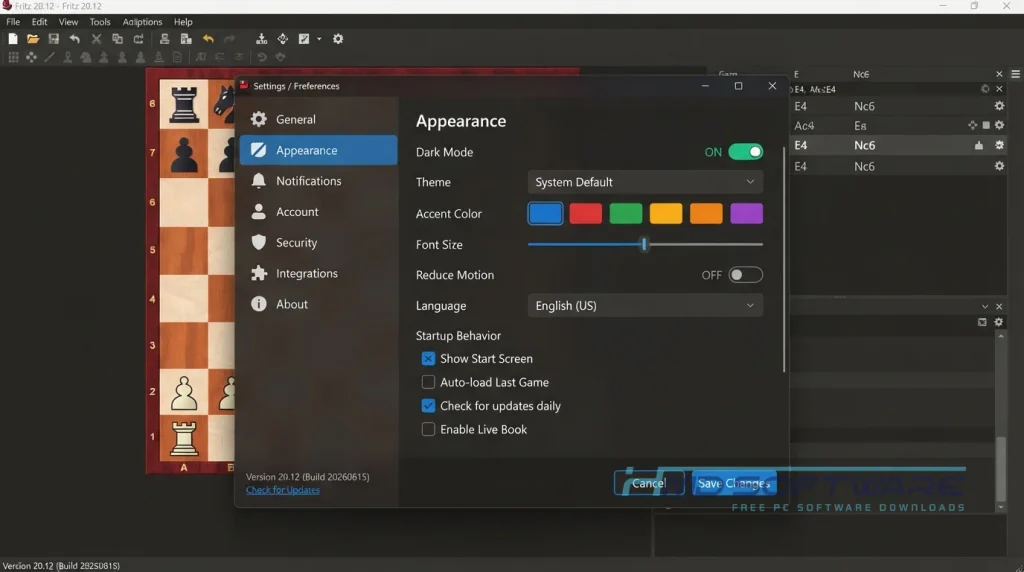Select the orange accent color
Image resolution: width=1024 pixels, height=572 pixels.
pos(706,214)
